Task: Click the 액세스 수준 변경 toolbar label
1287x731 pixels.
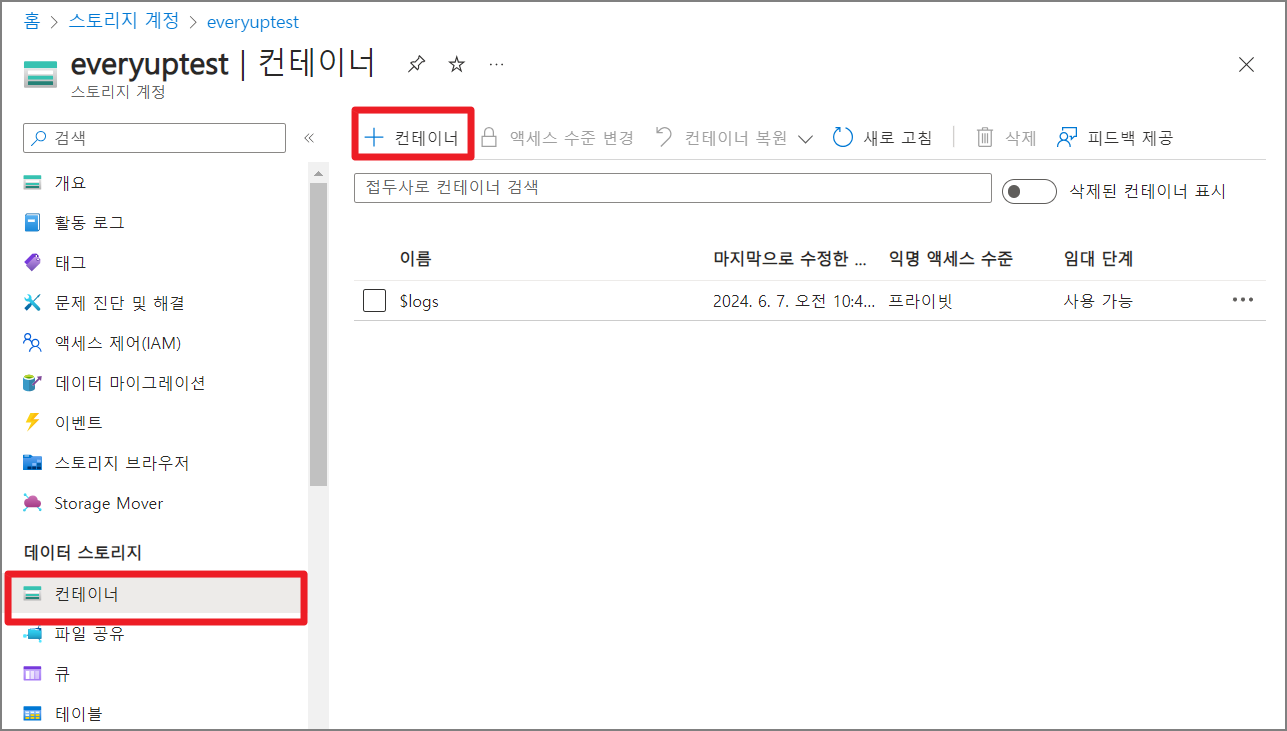Action: point(571,138)
